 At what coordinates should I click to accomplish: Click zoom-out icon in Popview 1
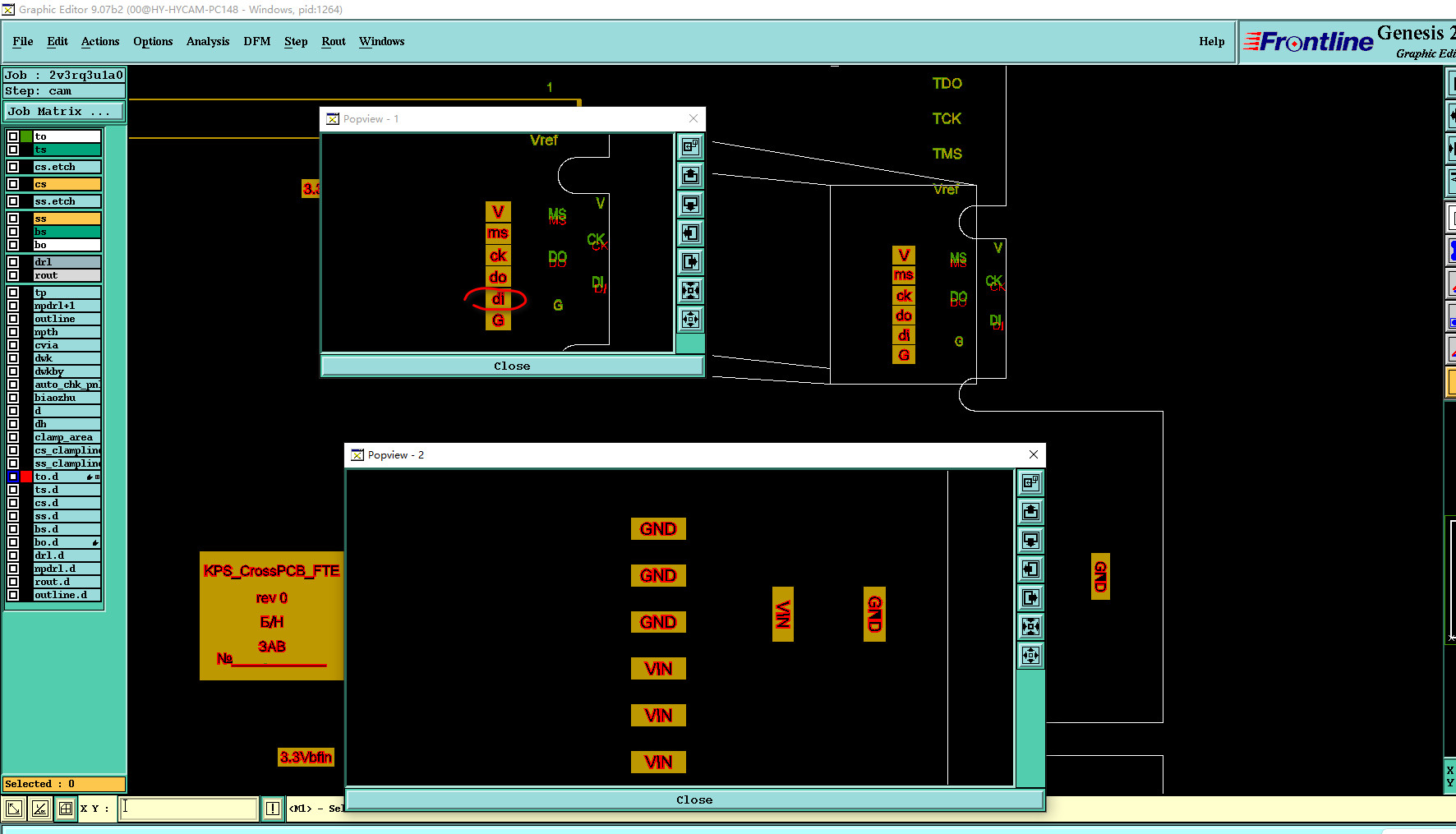click(691, 319)
